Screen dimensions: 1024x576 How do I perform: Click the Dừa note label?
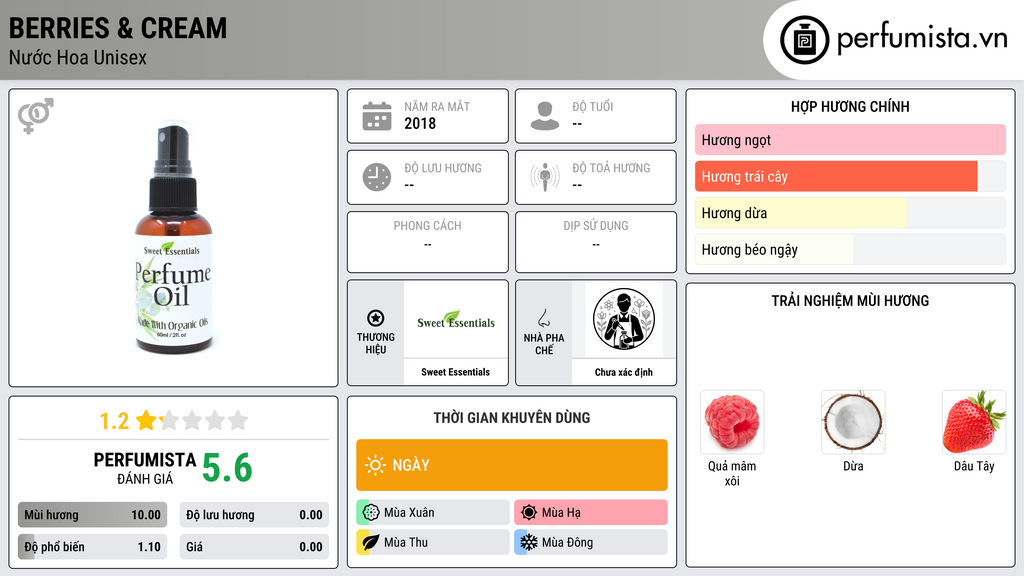pos(853,466)
